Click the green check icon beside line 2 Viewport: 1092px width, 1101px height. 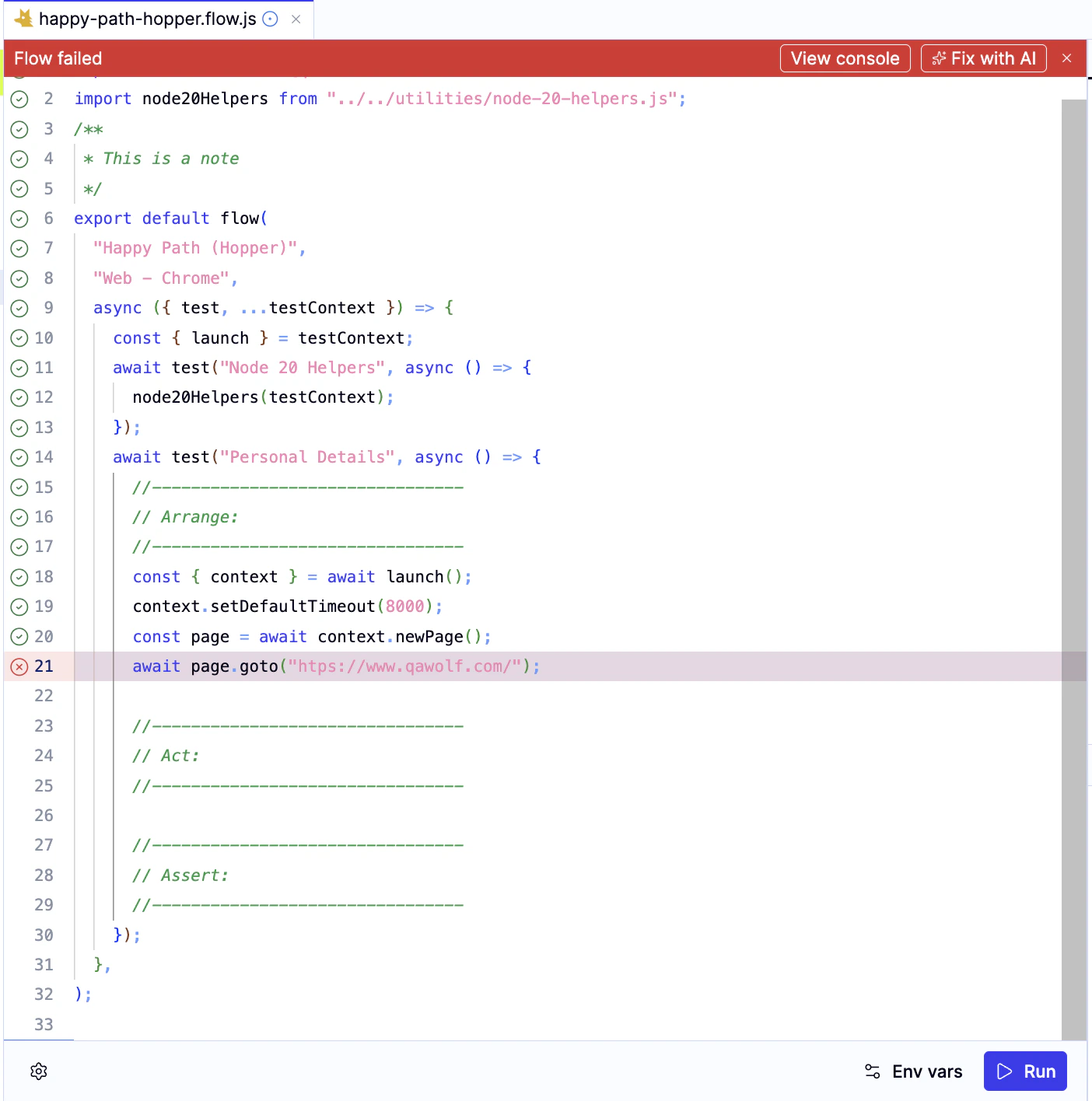(x=19, y=99)
